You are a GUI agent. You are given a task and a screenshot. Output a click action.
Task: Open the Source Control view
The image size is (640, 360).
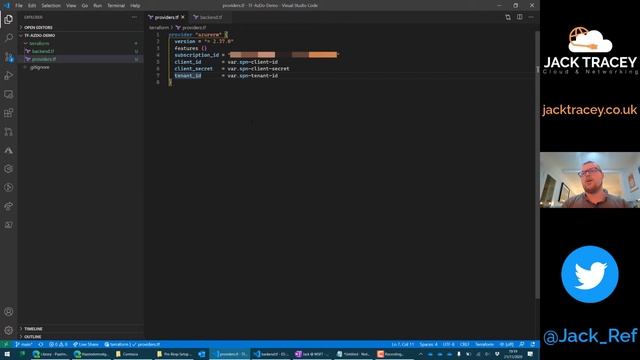tap(9, 57)
